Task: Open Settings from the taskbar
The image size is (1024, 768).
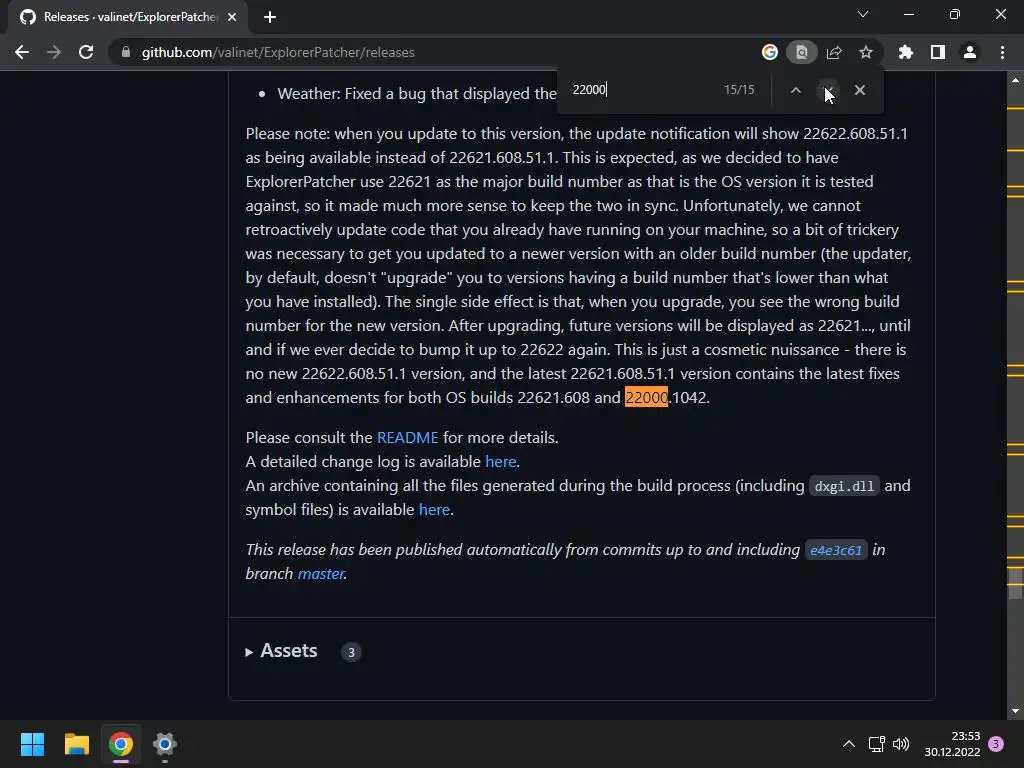Action: [165, 744]
